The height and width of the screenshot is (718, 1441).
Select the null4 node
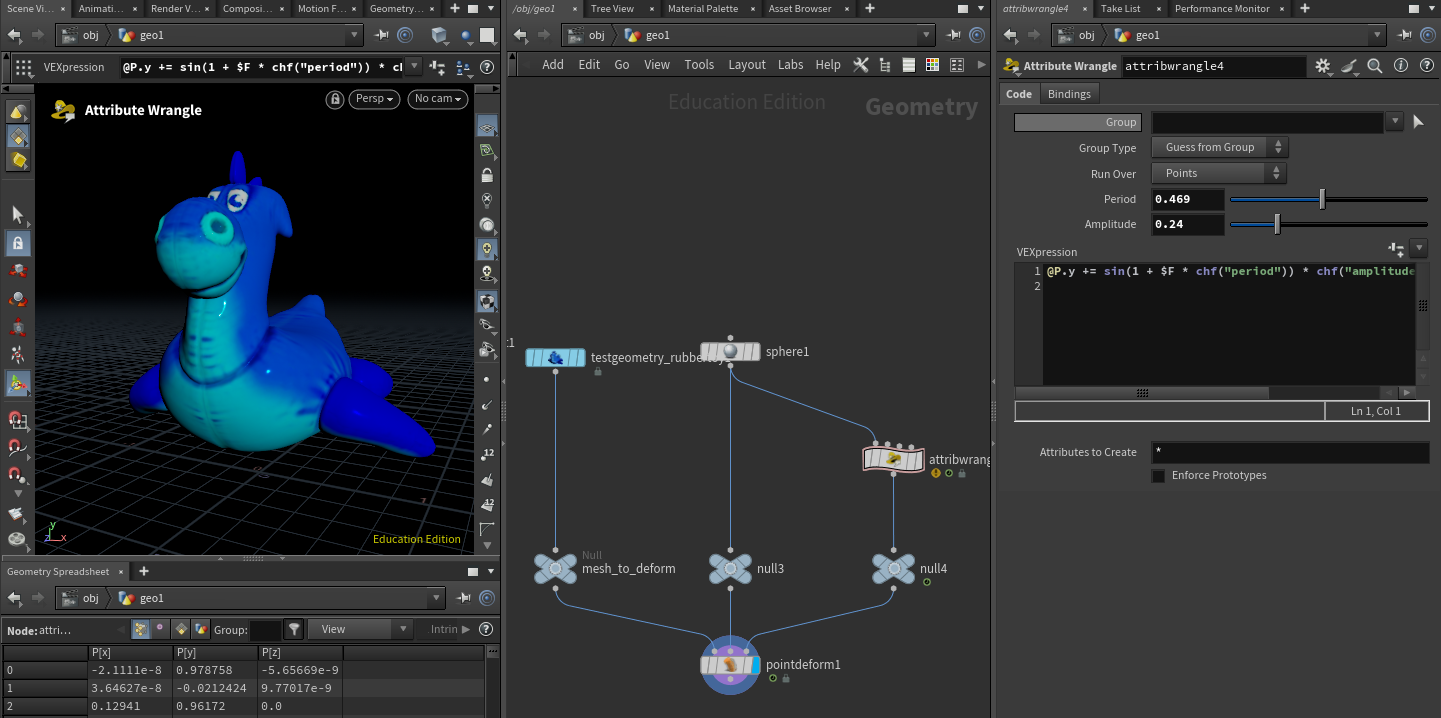tap(893, 569)
